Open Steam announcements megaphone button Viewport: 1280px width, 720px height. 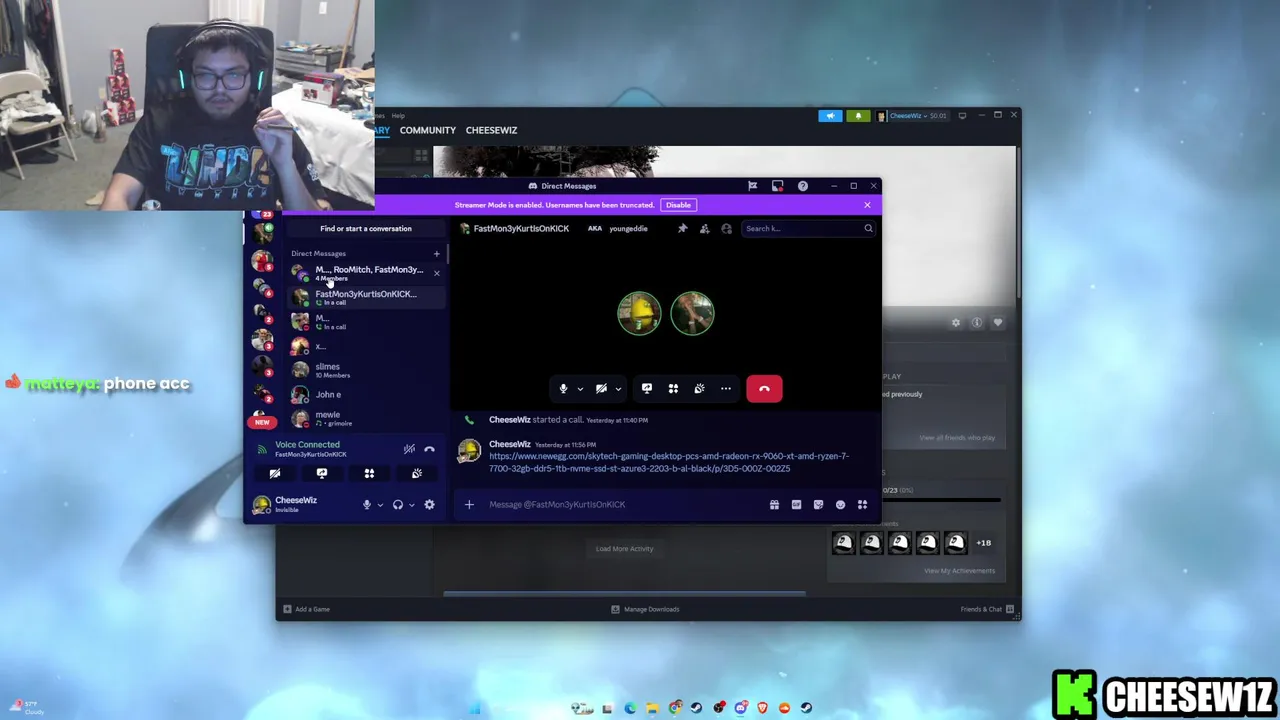click(x=830, y=116)
